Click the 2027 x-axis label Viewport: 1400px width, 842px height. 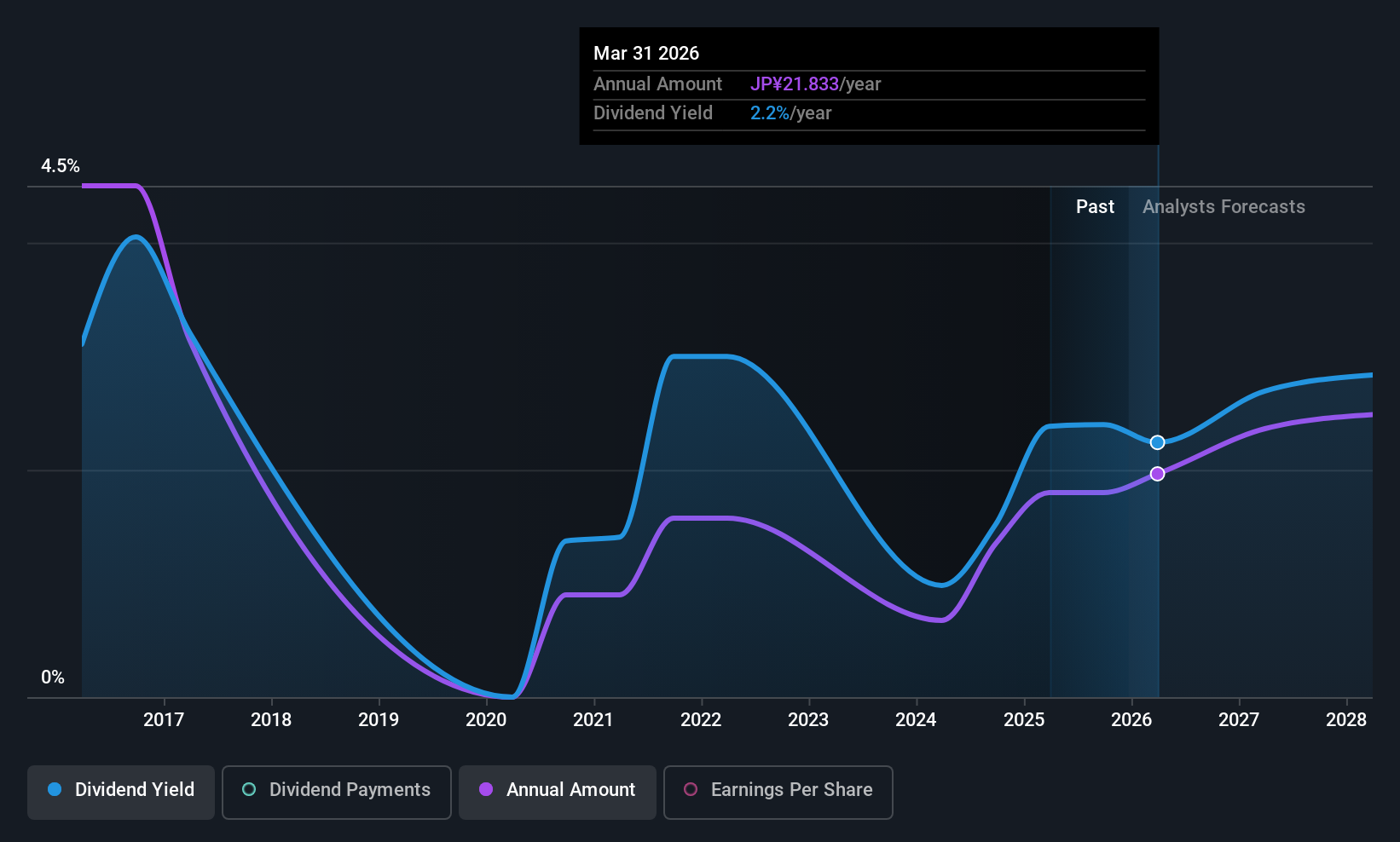pyautogui.click(x=1239, y=720)
